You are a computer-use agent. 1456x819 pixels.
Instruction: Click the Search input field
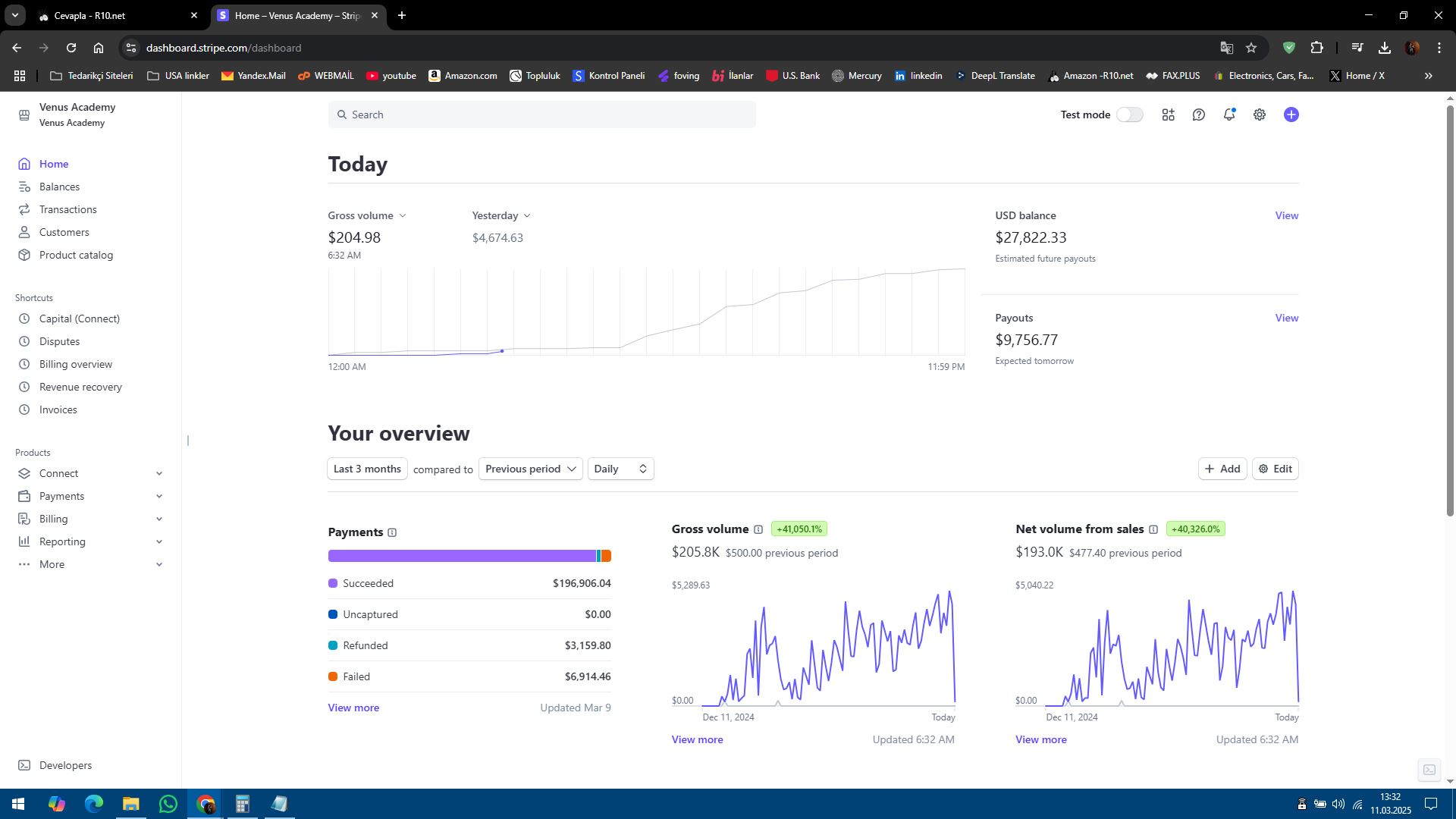click(x=541, y=115)
